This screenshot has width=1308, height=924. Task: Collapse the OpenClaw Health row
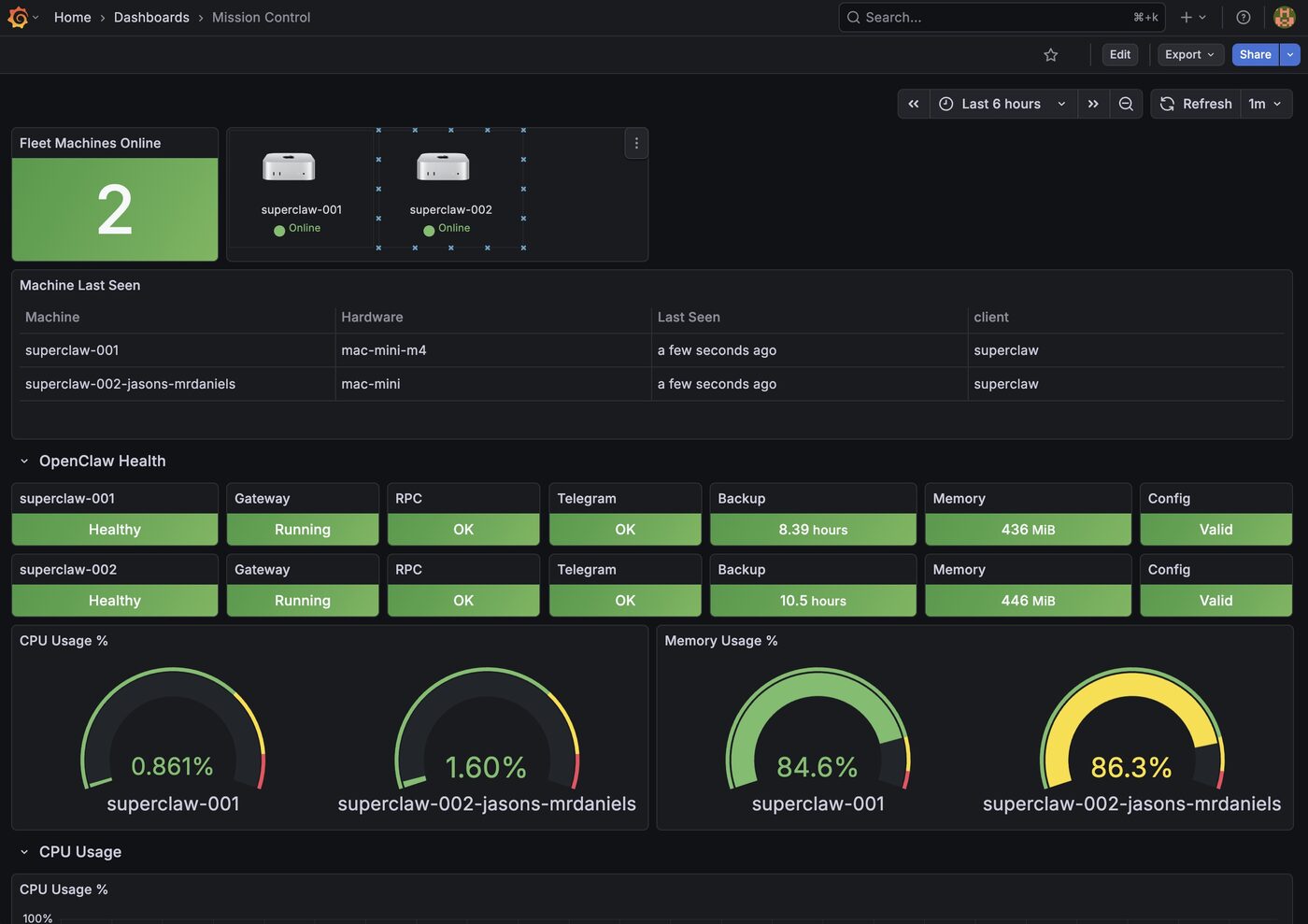(x=24, y=461)
